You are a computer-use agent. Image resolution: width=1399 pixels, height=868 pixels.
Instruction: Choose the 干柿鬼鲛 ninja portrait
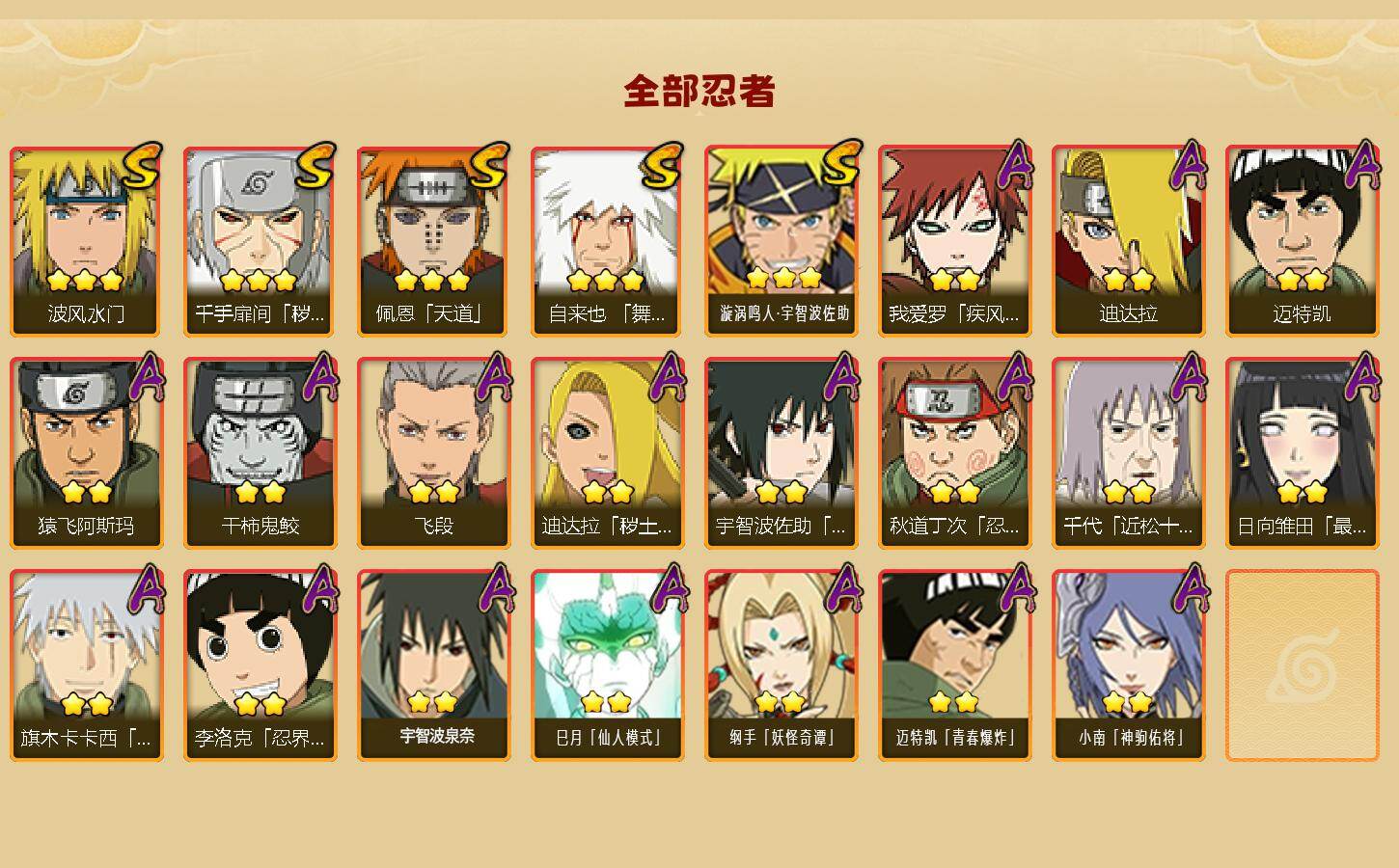[x=261, y=453]
